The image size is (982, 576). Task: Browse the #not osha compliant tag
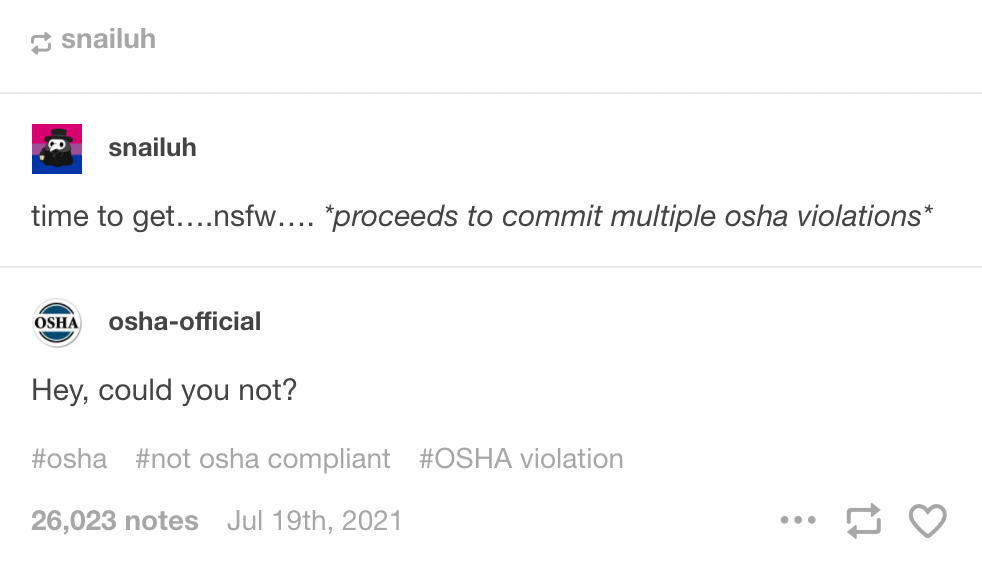point(262,459)
